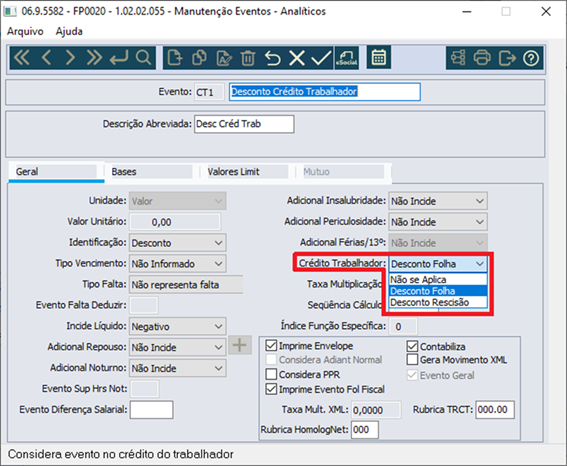This screenshot has height=466, width=567.
Task: Click the Índice Função Específica field
Action: (403, 326)
